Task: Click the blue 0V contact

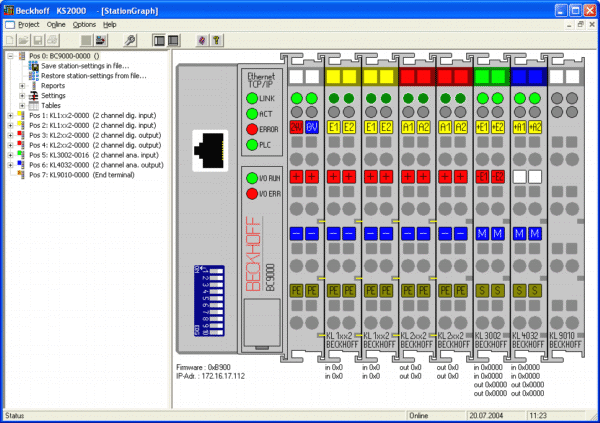Action: (x=312, y=127)
